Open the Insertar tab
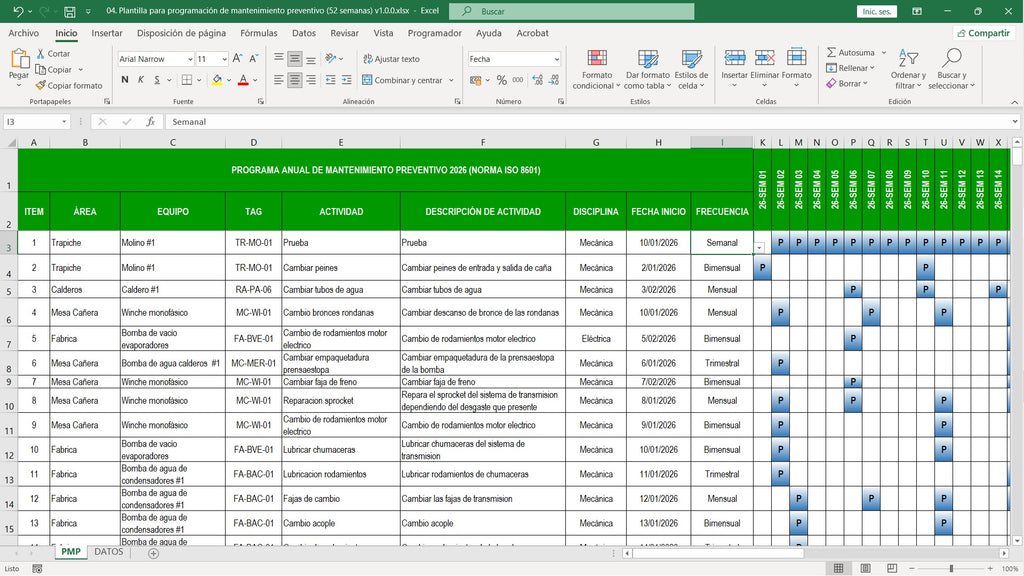 point(106,33)
